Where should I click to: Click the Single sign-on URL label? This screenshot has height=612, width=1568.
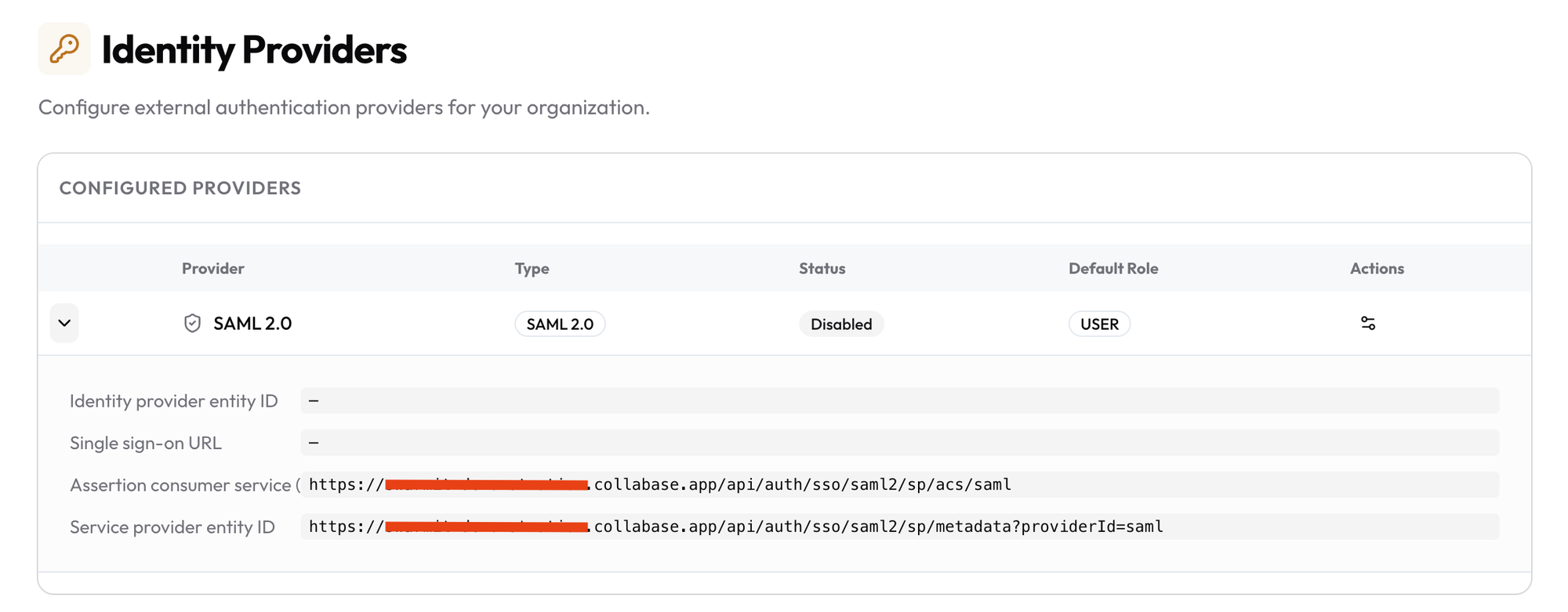146,443
